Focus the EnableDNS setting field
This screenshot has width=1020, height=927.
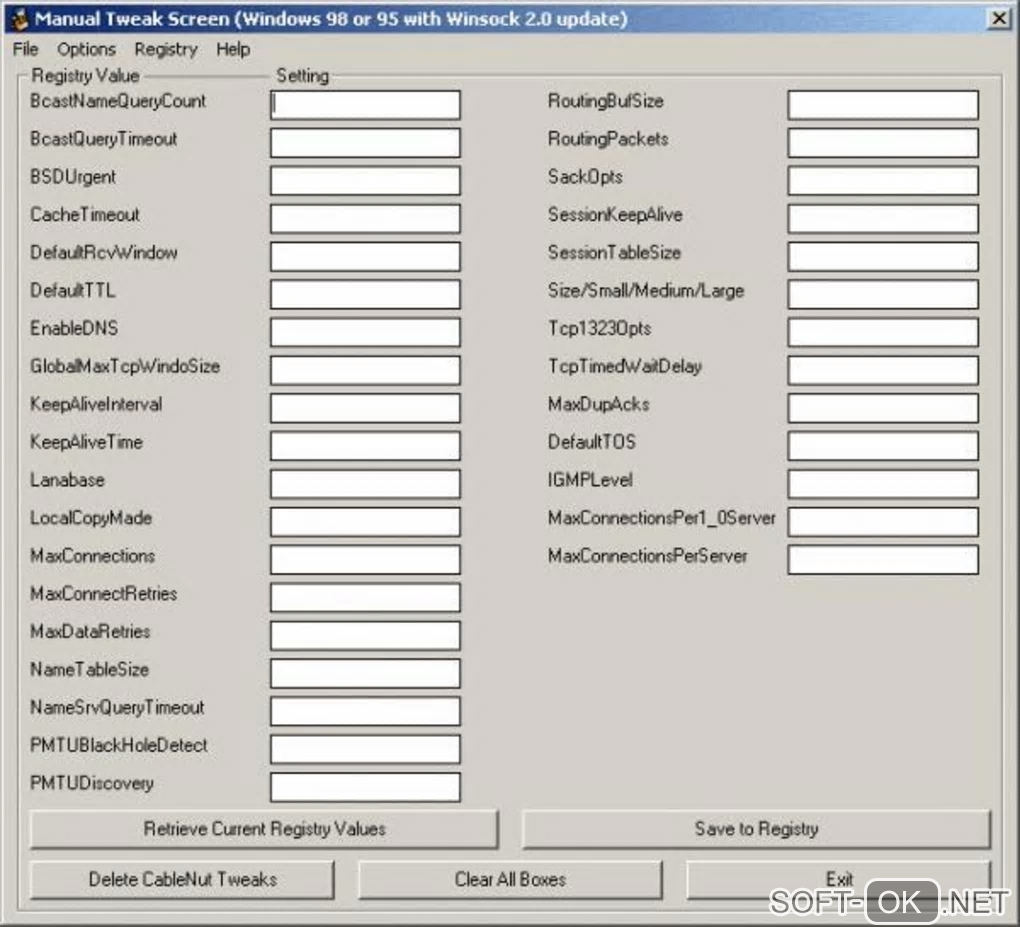point(365,332)
